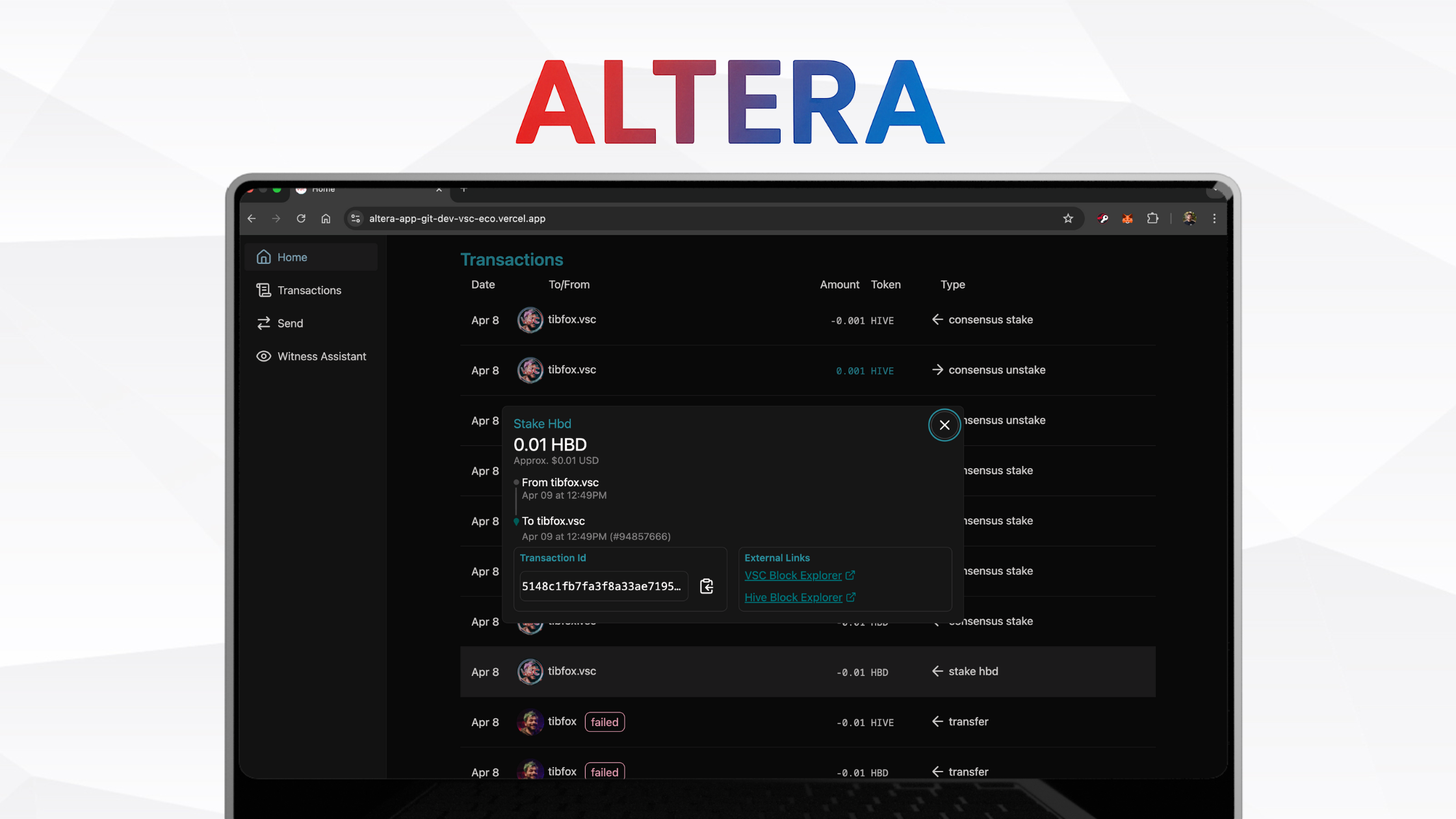1456x819 pixels.
Task: Open the browser extensions puzzle icon
Action: click(1152, 219)
